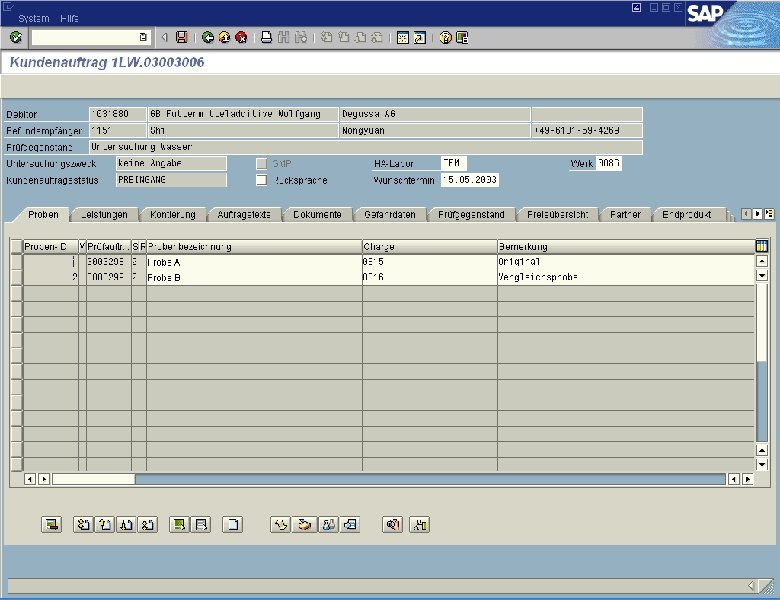Click Next page icon below the table
Image resolution: width=780 pixels, height=600 pixels.
[126, 524]
